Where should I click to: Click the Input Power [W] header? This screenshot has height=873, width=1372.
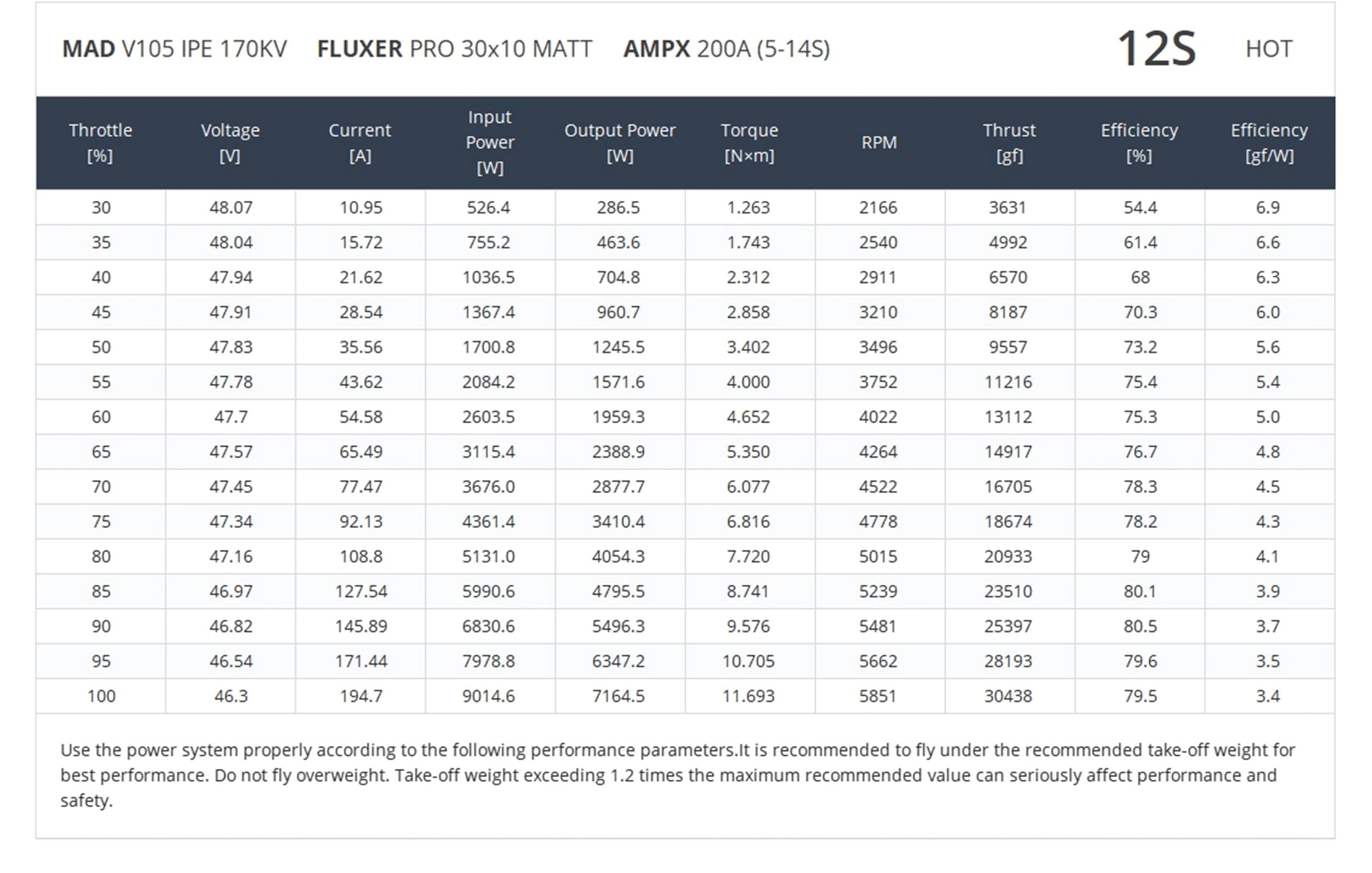490,143
